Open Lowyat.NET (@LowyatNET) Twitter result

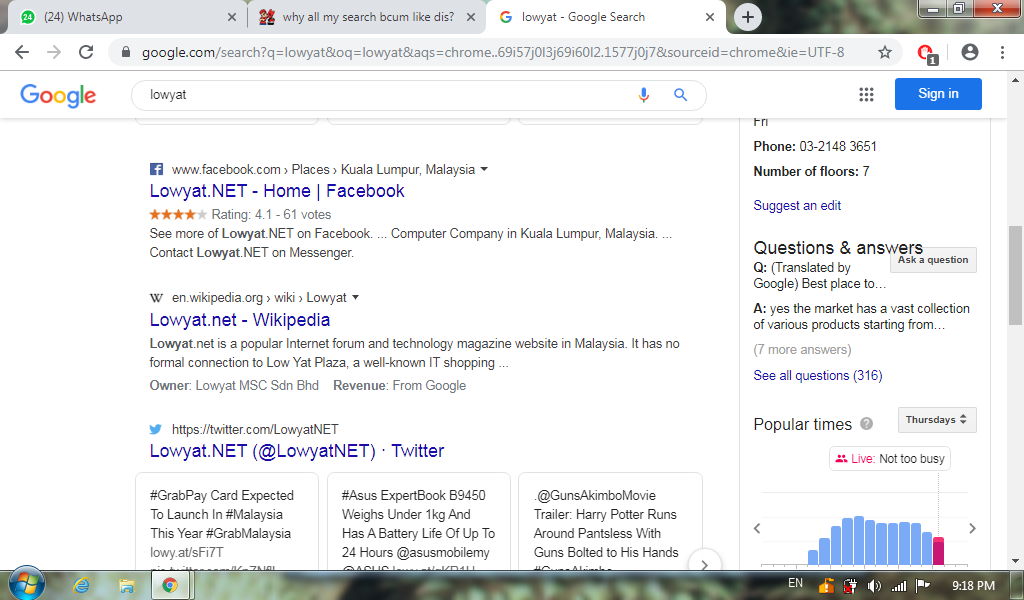pos(296,450)
